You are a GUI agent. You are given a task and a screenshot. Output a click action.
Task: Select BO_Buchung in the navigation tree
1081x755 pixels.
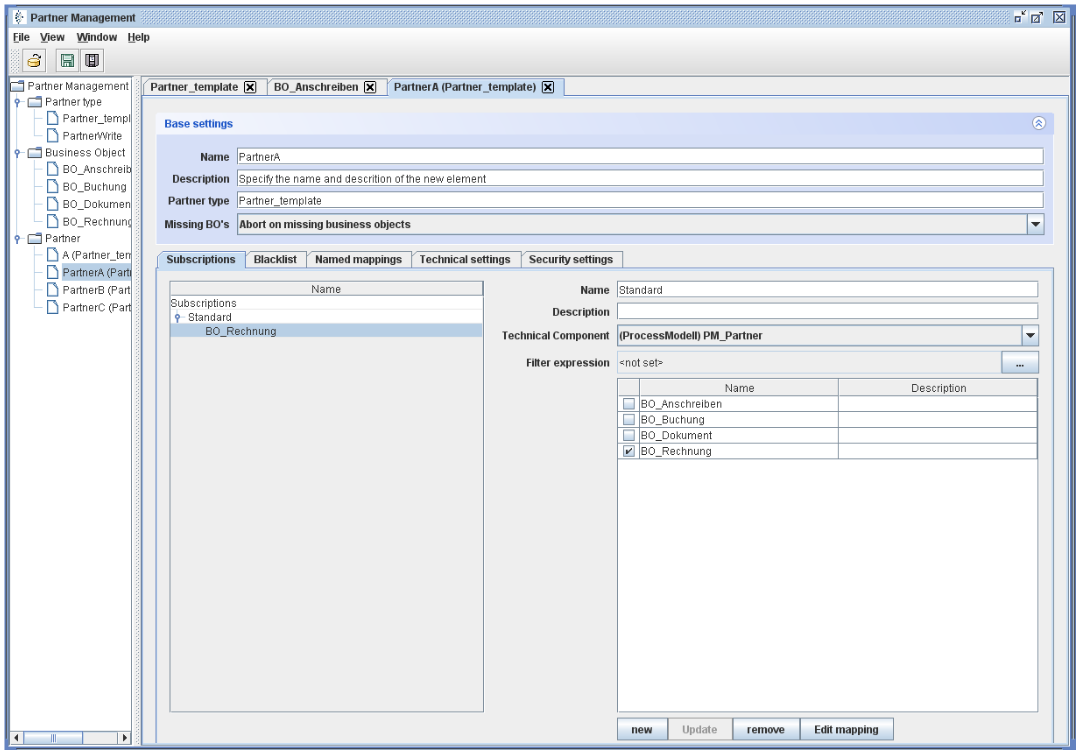tap(94, 187)
